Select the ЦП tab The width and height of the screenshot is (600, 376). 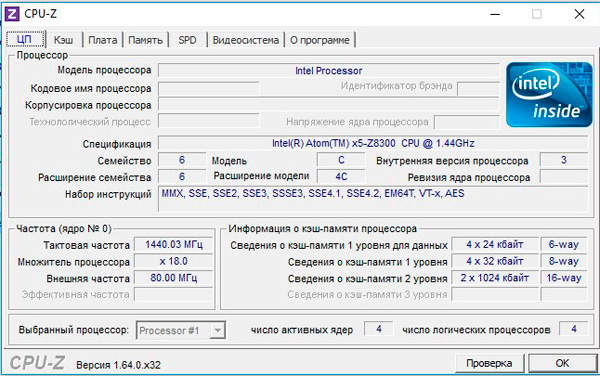25,39
